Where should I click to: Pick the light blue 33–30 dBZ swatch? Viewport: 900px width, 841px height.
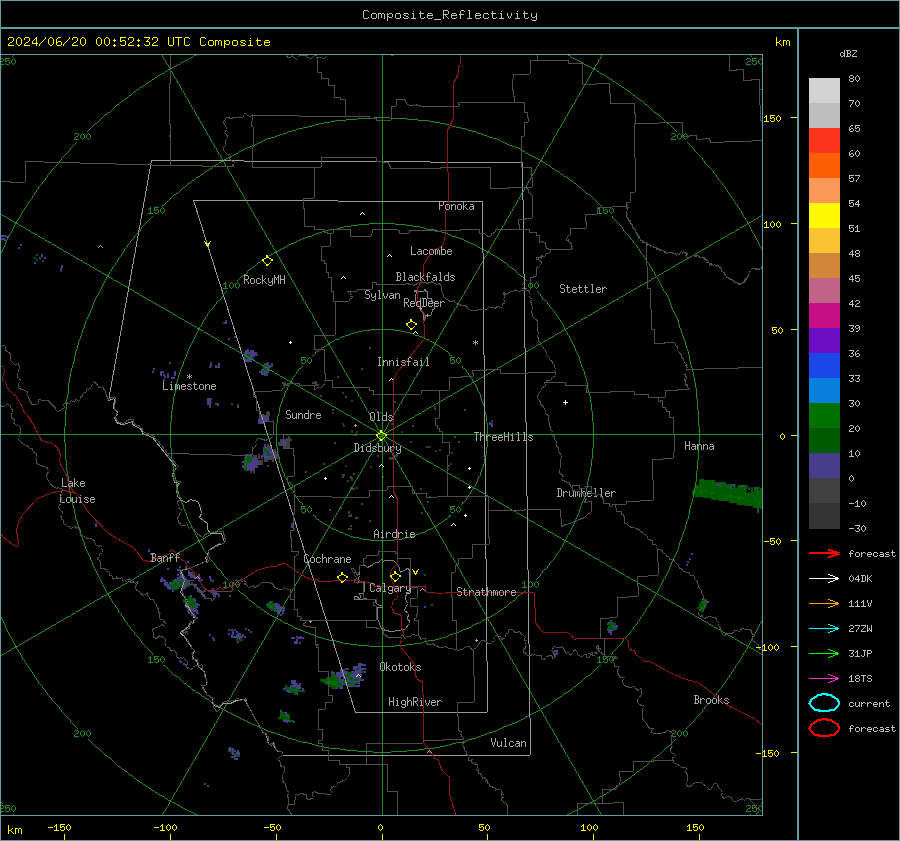(824, 390)
